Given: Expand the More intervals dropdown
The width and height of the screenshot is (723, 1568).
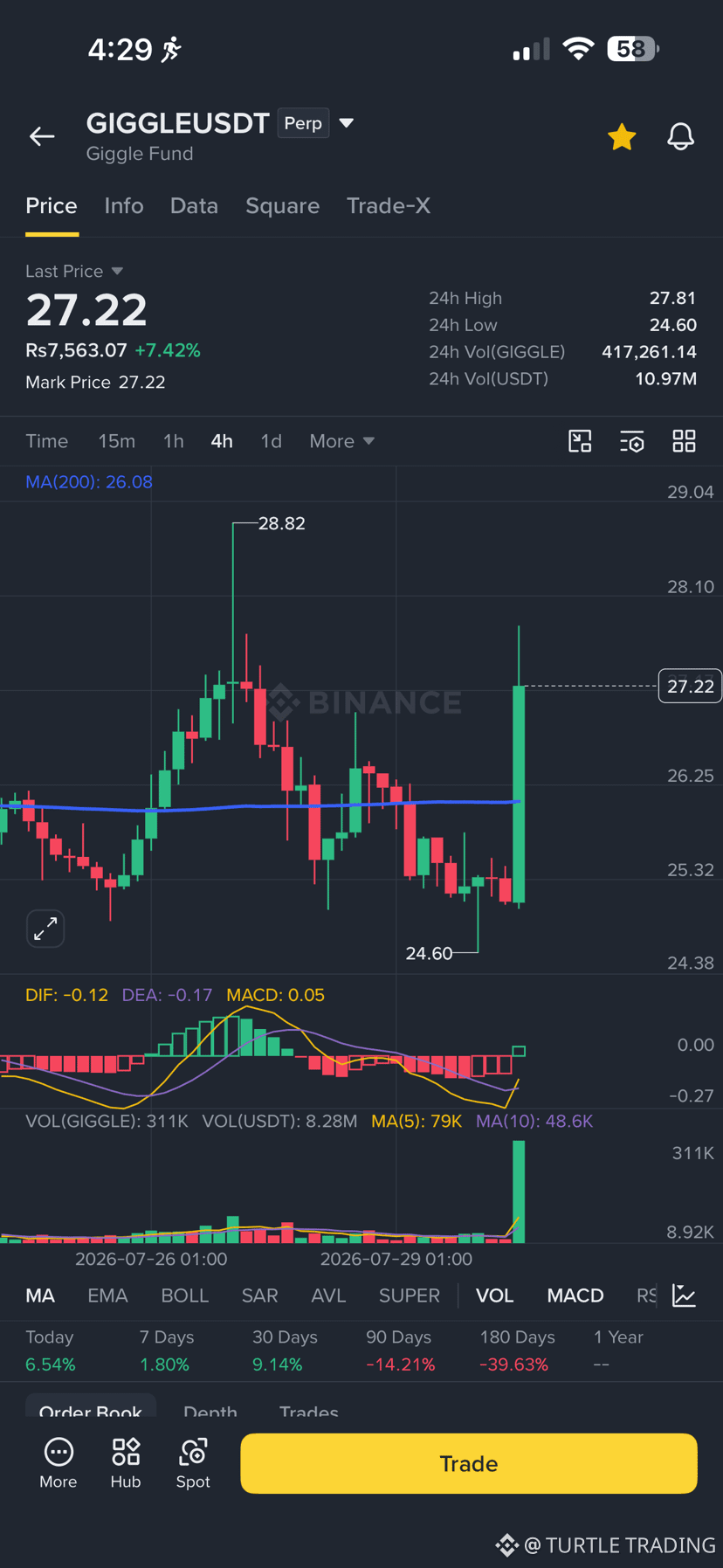Looking at the screenshot, I should tap(341, 441).
